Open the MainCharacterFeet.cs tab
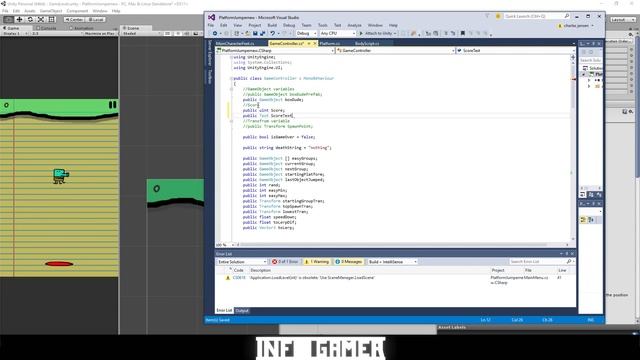The height and width of the screenshot is (360, 640). point(235,43)
